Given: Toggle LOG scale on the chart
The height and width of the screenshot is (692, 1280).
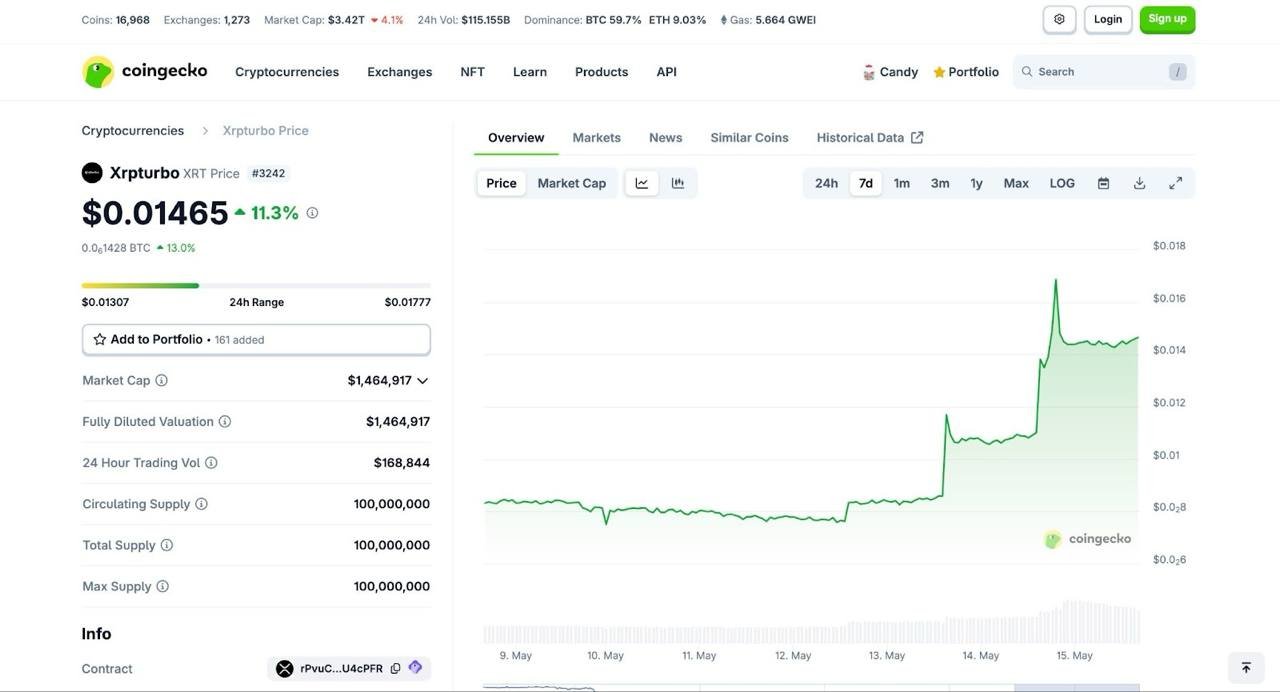Looking at the screenshot, I should click(x=1062, y=182).
